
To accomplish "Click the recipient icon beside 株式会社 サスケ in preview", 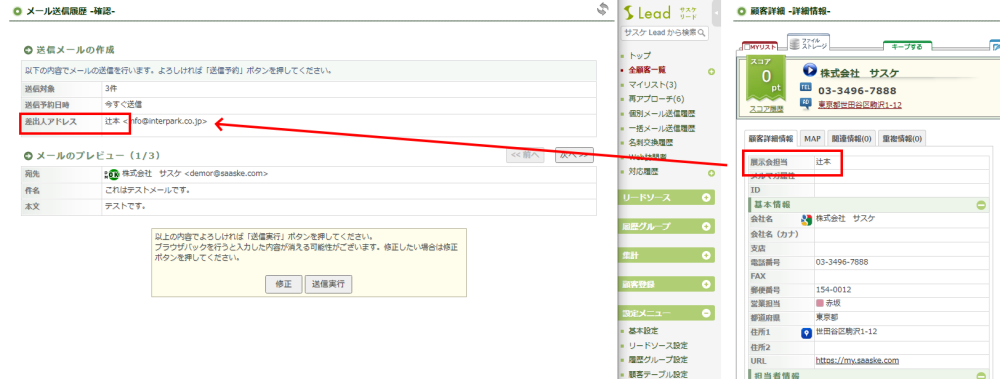I will (112, 174).
